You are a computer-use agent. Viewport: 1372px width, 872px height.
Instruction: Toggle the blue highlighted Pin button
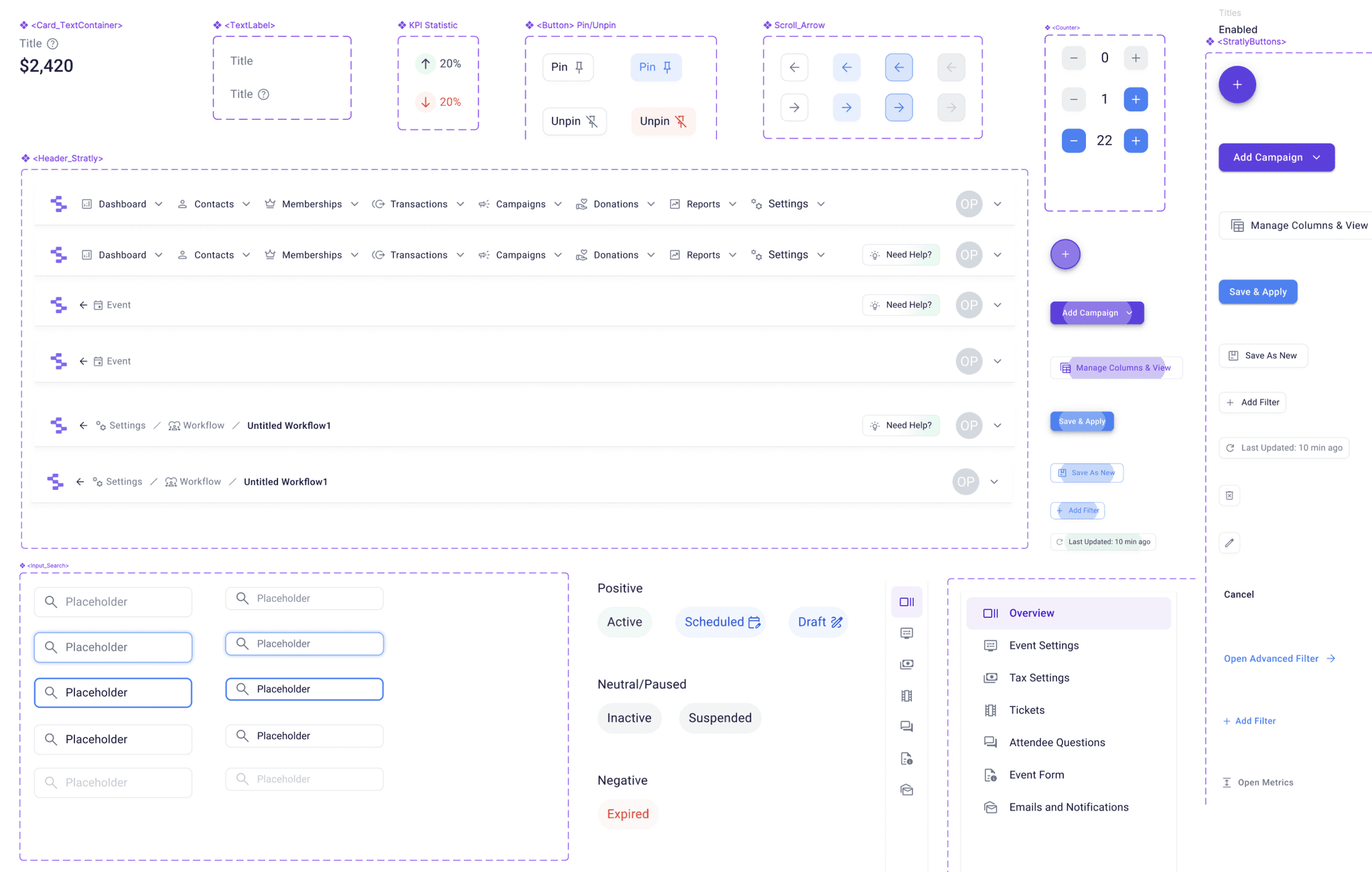655,67
